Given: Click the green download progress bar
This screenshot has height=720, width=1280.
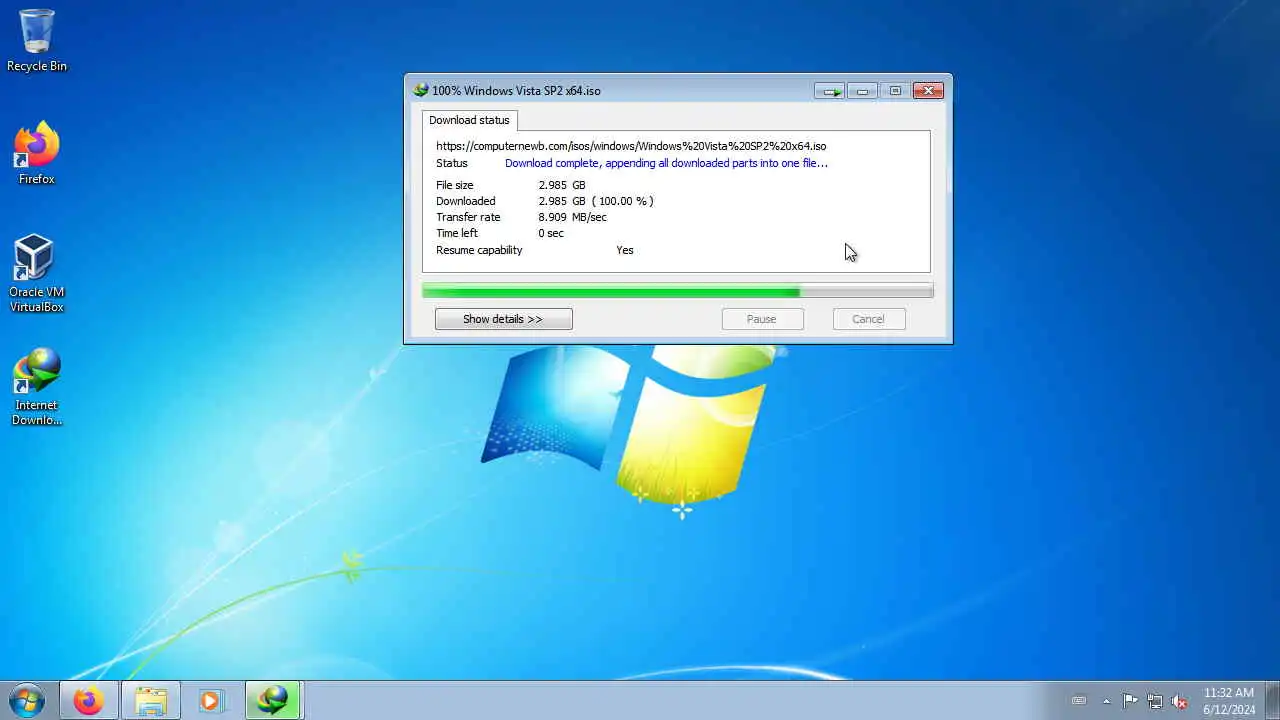Looking at the screenshot, I should pos(677,291).
